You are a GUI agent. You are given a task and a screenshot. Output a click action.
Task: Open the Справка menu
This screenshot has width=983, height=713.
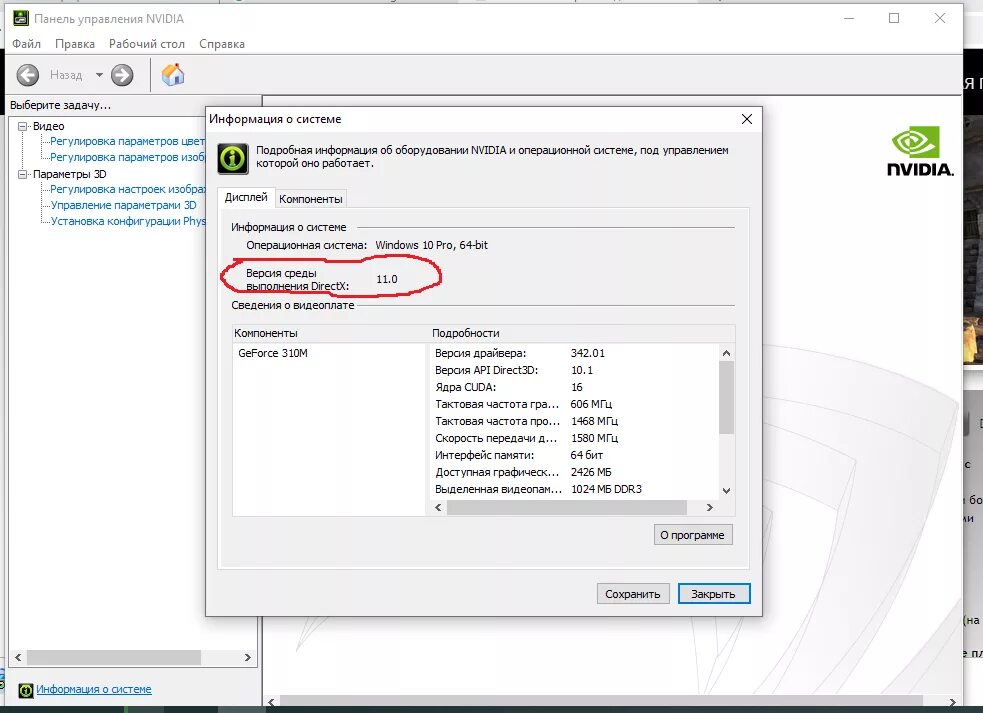222,44
